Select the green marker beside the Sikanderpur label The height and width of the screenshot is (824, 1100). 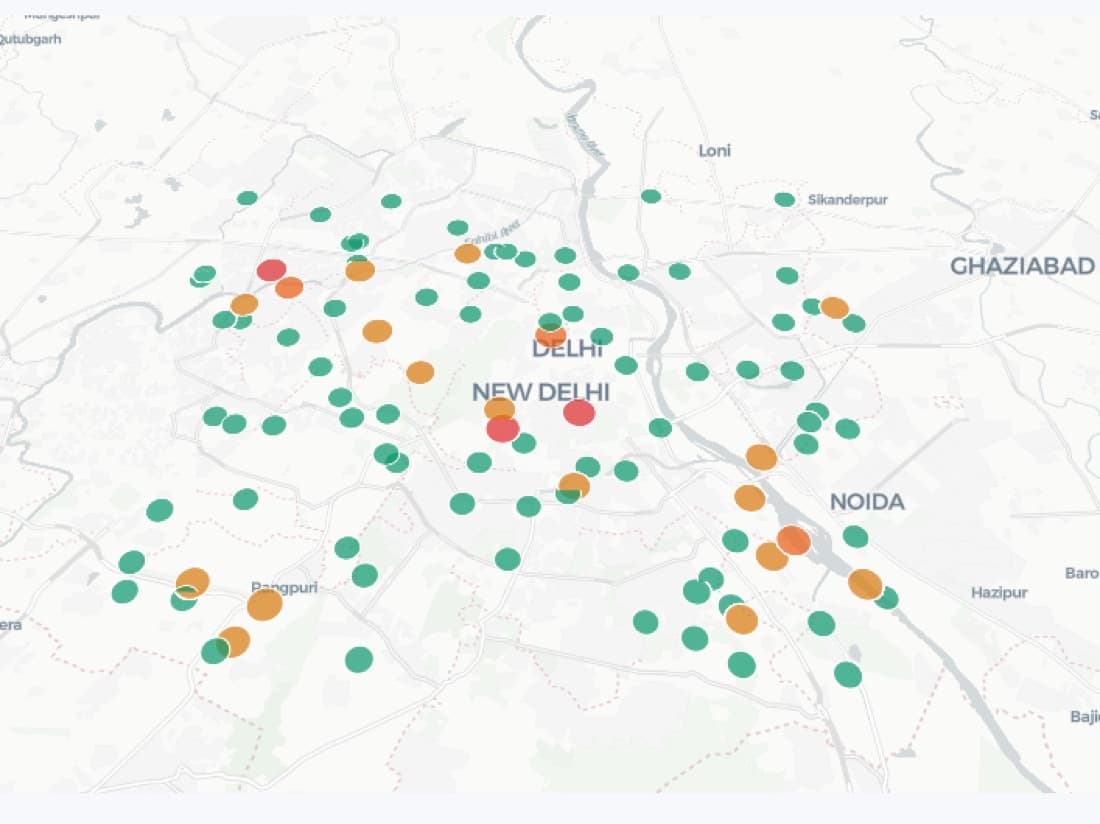[784, 200]
